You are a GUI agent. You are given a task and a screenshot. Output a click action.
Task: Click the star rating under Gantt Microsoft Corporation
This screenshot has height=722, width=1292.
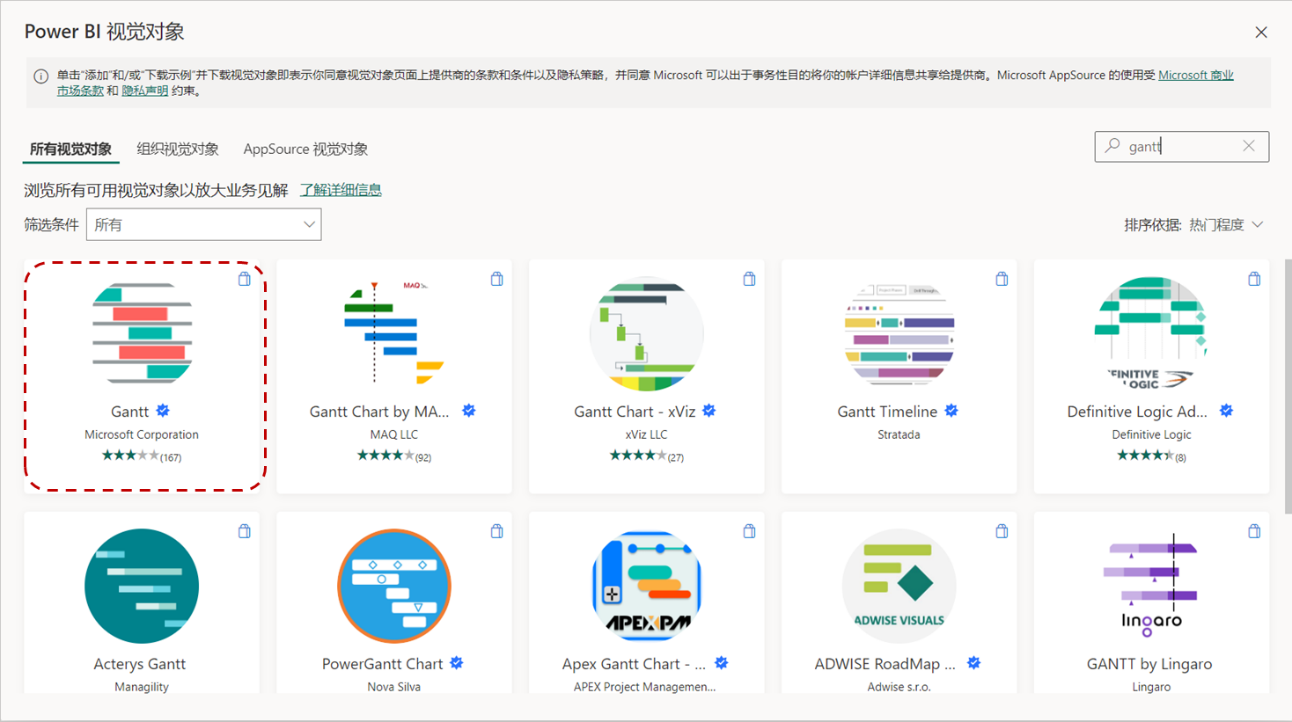(130, 456)
